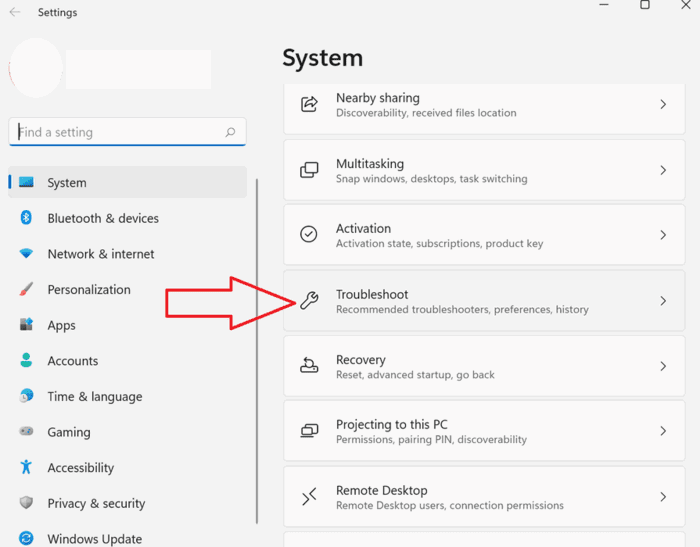Focus the Find a setting search box
The width and height of the screenshot is (700, 547).
coord(127,132)
